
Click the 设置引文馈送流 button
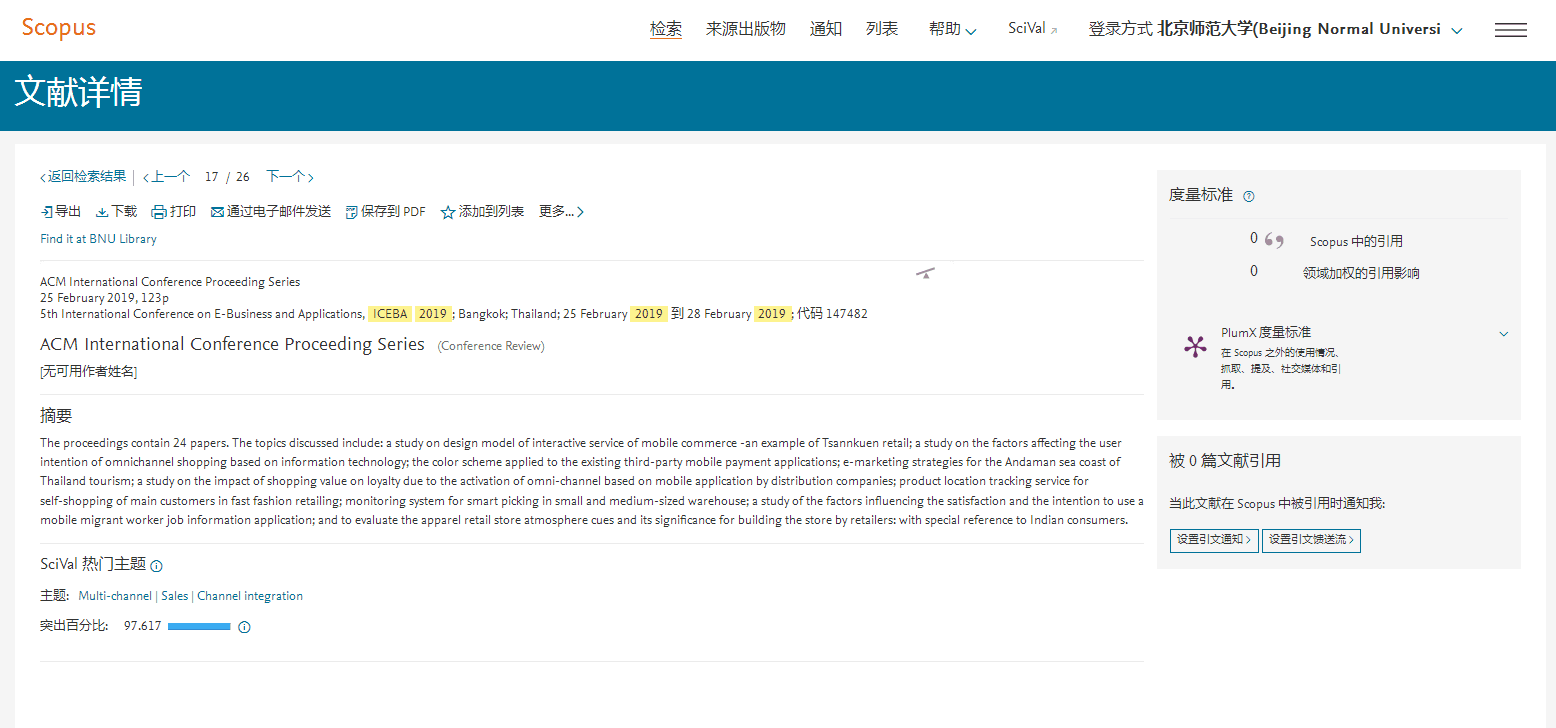pyautogui.click(x=1311, y=540)
